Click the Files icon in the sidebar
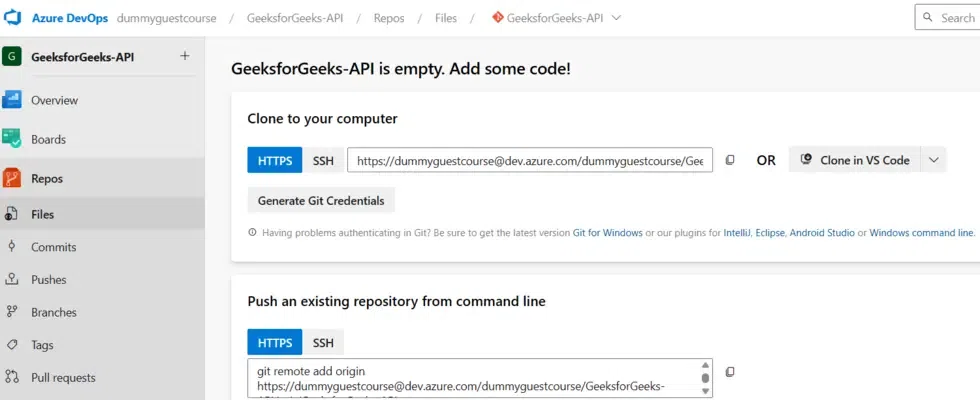 (x=11, y=214)
